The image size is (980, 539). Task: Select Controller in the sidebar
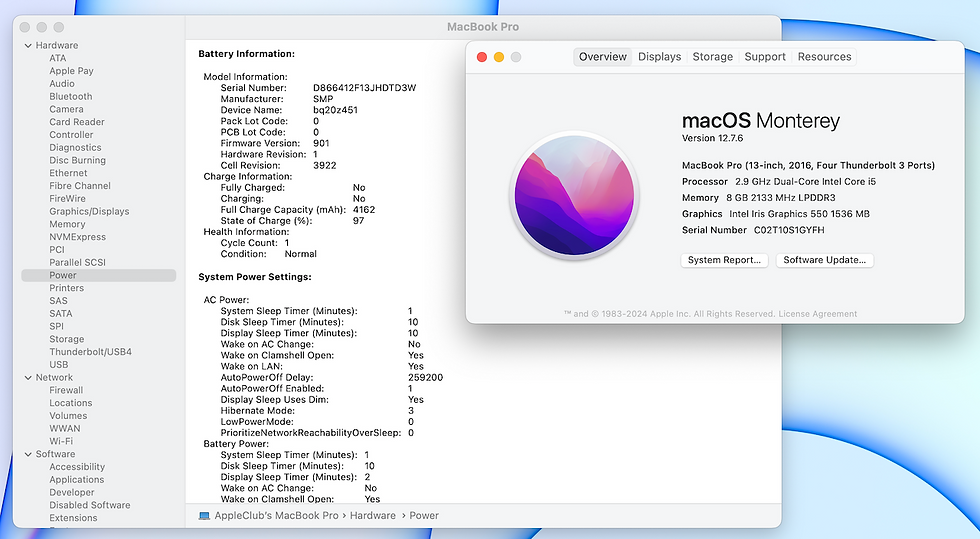(x=71, y=135)
